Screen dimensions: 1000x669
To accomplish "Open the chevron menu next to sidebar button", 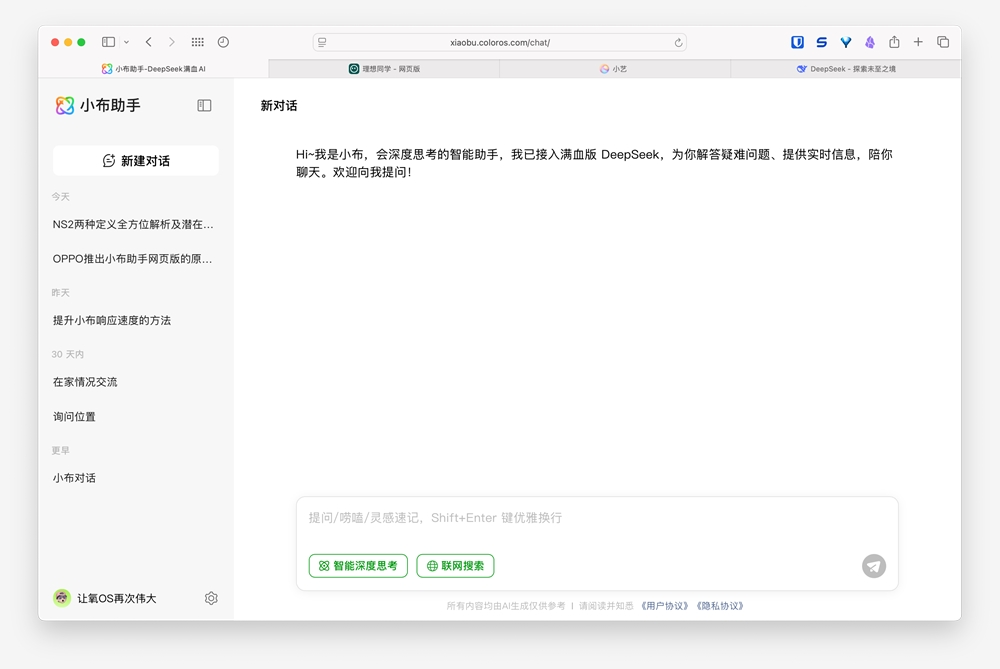I will 127,42.
